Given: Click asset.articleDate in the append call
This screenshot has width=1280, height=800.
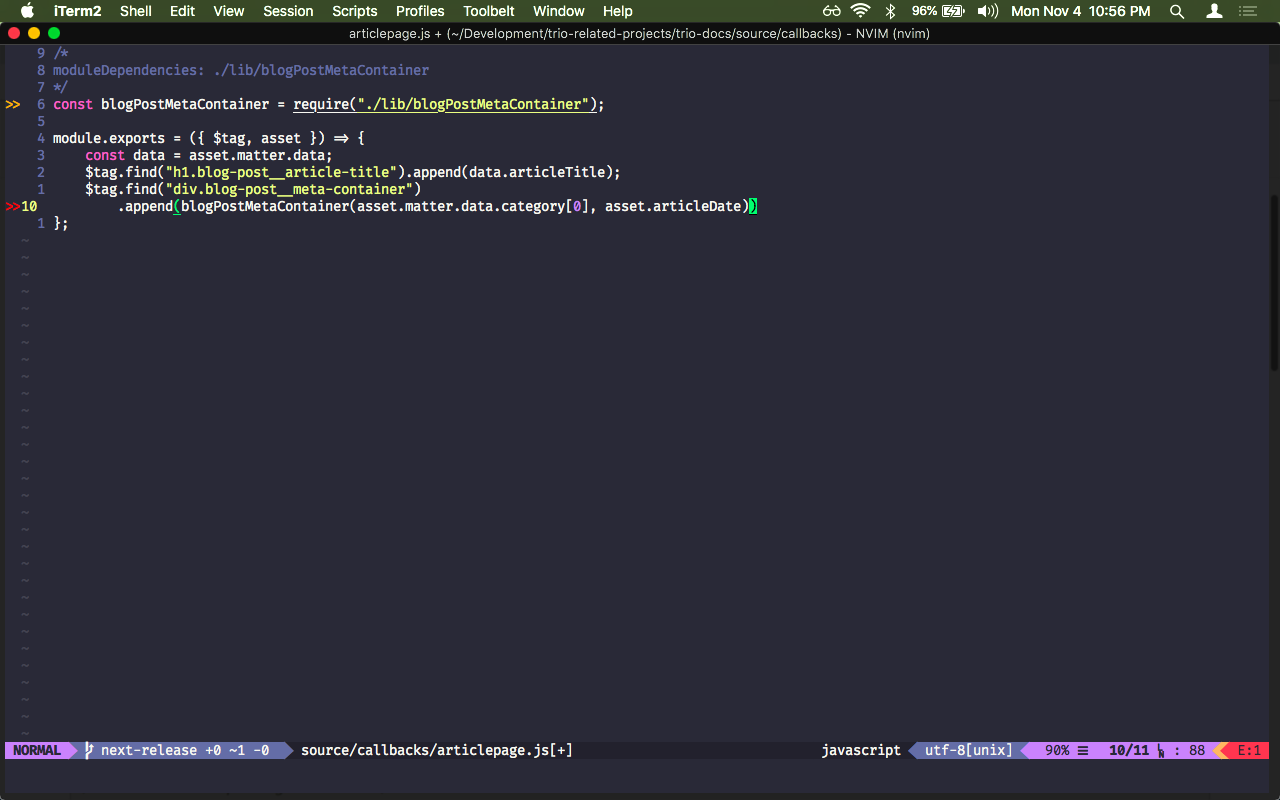Looking at the screenshot, I should click(673, 206).
